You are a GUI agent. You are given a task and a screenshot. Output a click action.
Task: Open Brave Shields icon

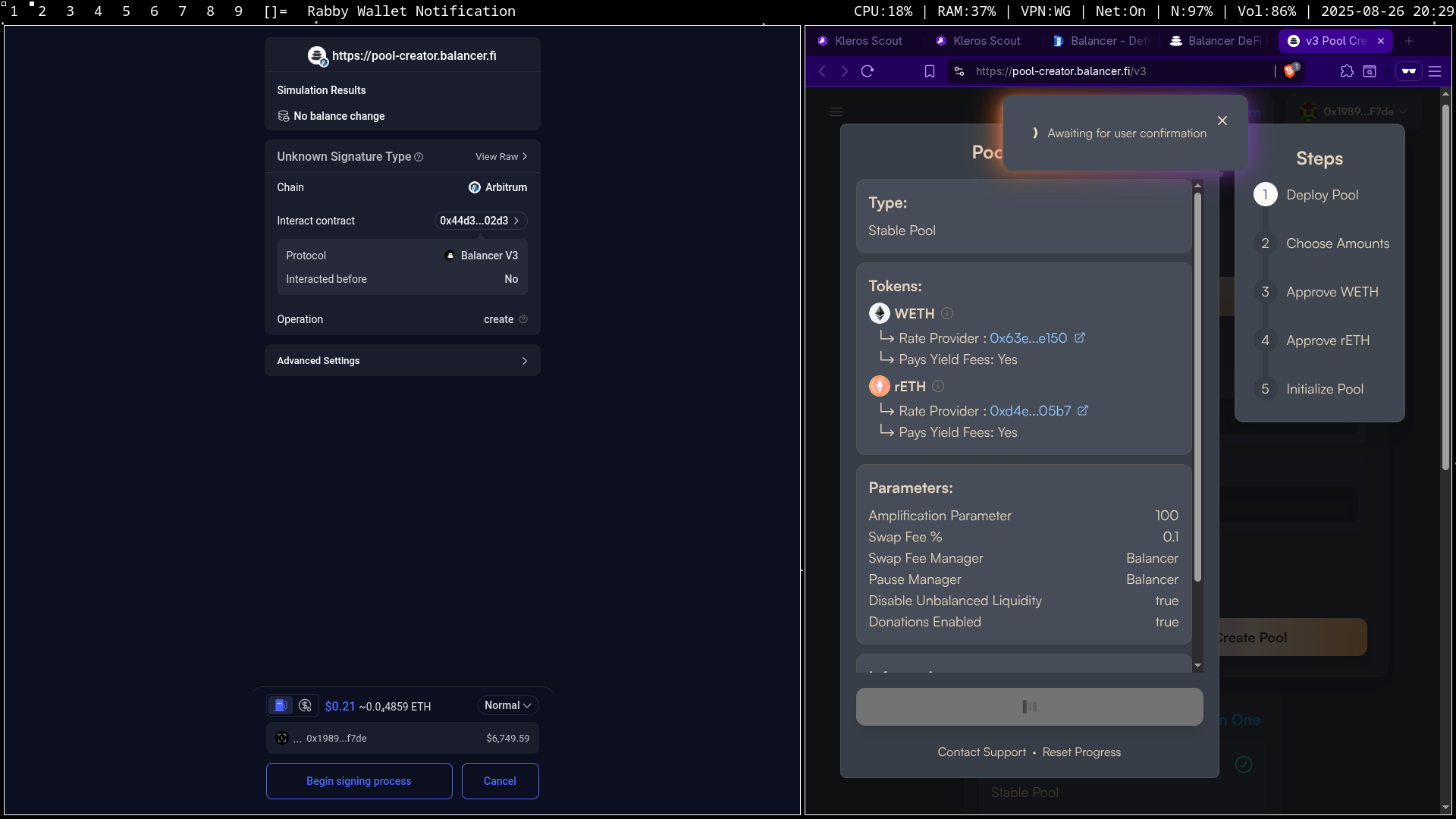pos(1291,71)
